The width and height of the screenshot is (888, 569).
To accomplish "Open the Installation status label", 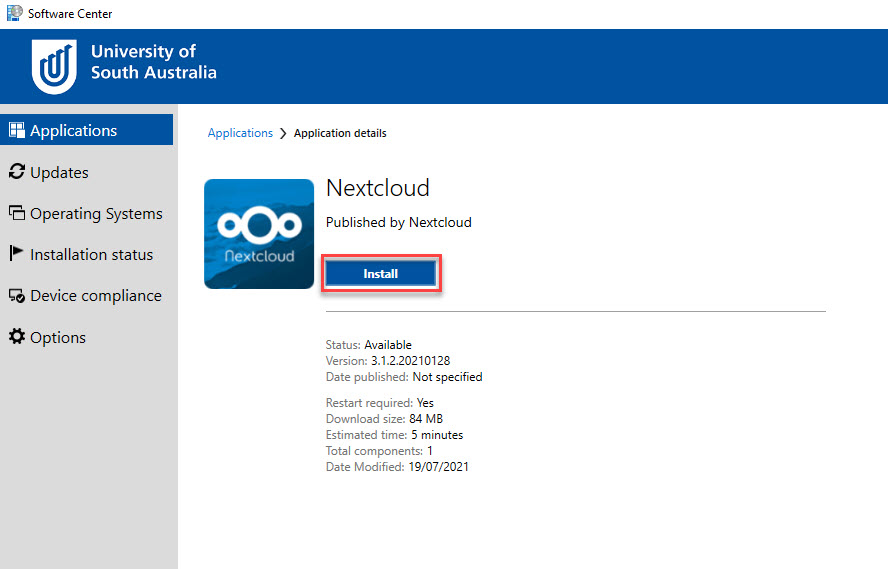I will click(x=91, y=254).
